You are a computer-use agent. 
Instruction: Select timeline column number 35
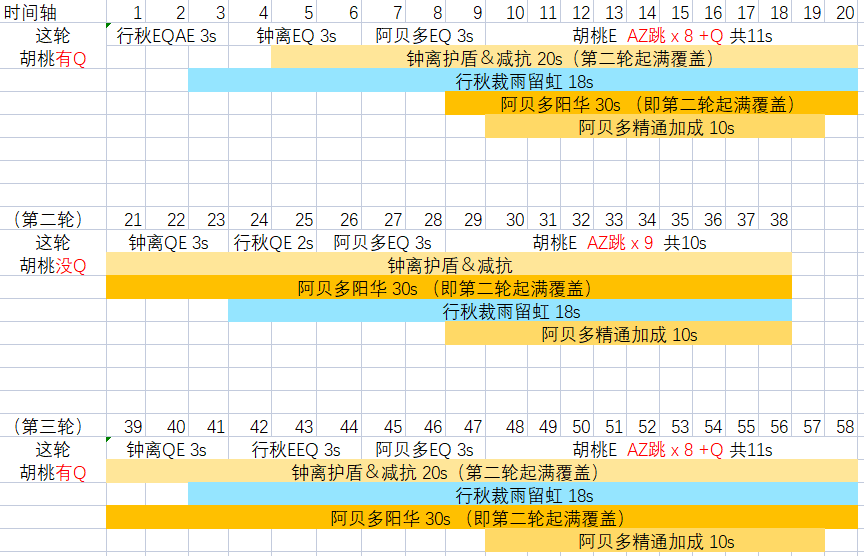[x=676, y=219]
